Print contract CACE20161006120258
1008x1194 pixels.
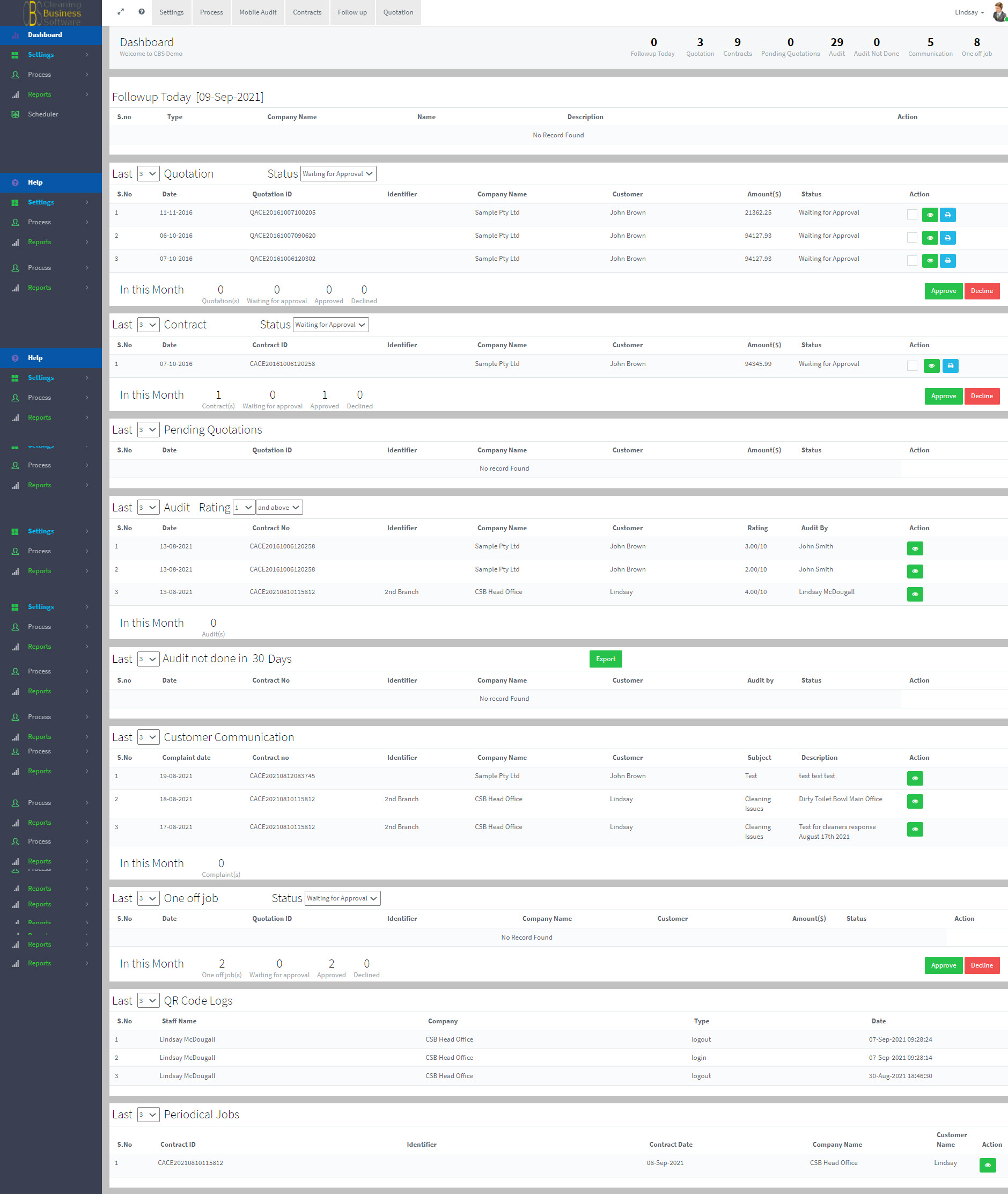[950, 366]
